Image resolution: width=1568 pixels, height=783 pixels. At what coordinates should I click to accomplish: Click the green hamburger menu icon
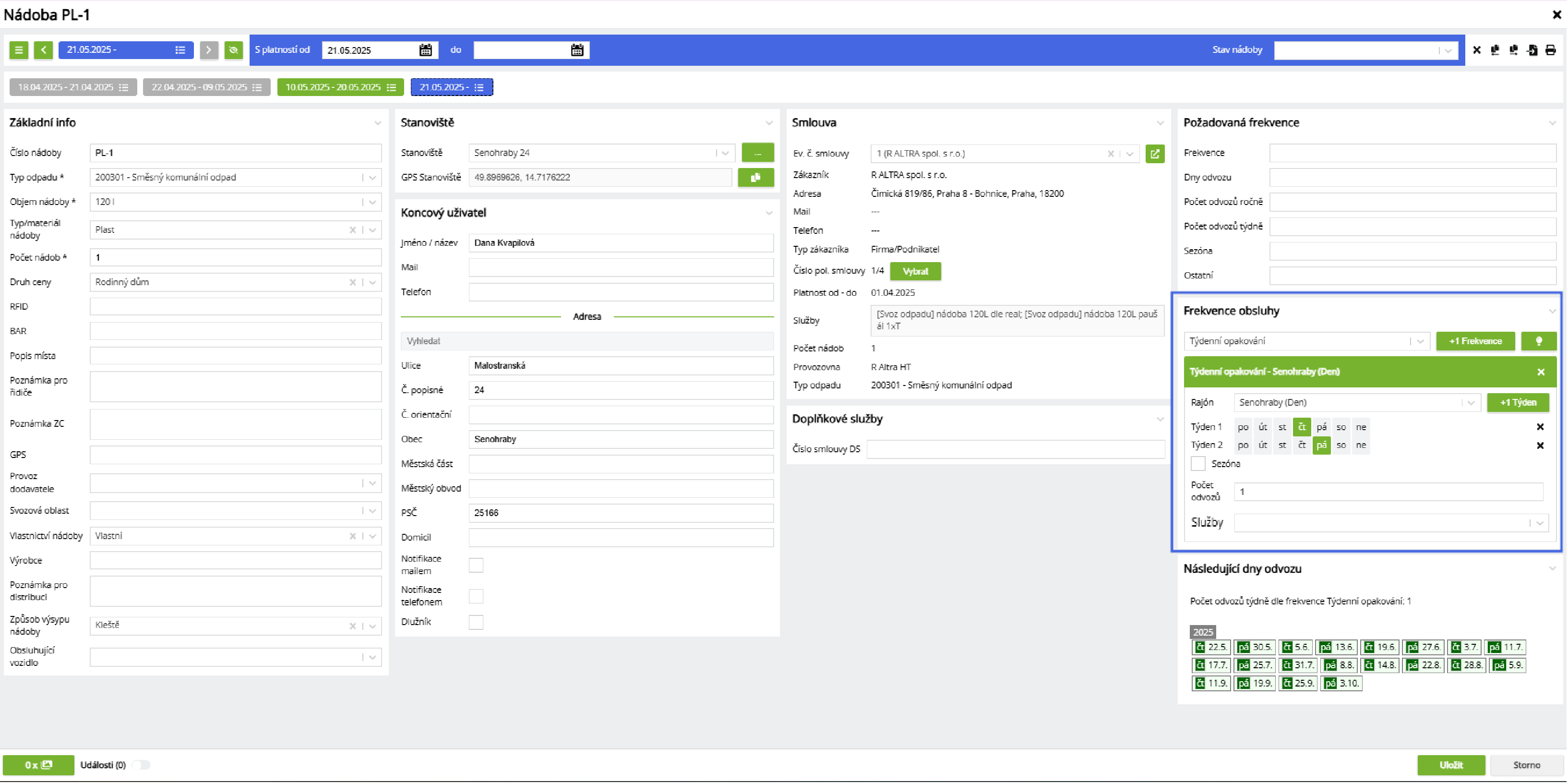[19, 50]
